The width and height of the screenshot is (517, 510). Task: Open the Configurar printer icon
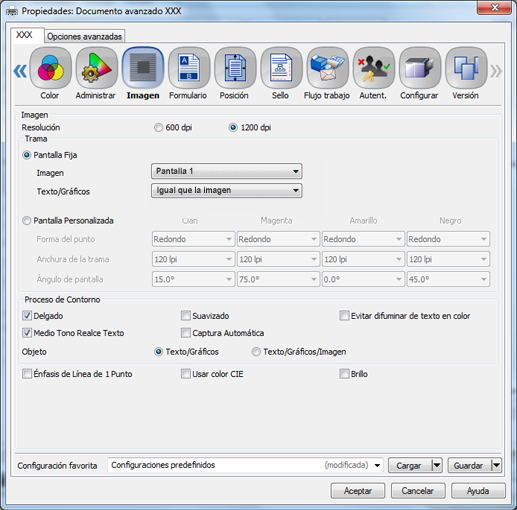[x=420, y=68]
